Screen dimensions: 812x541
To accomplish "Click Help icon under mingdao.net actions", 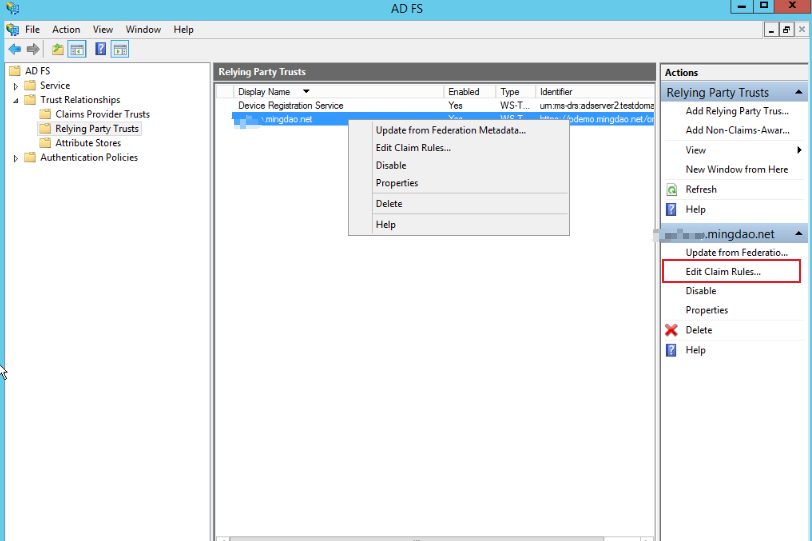I will click(671, 350).
